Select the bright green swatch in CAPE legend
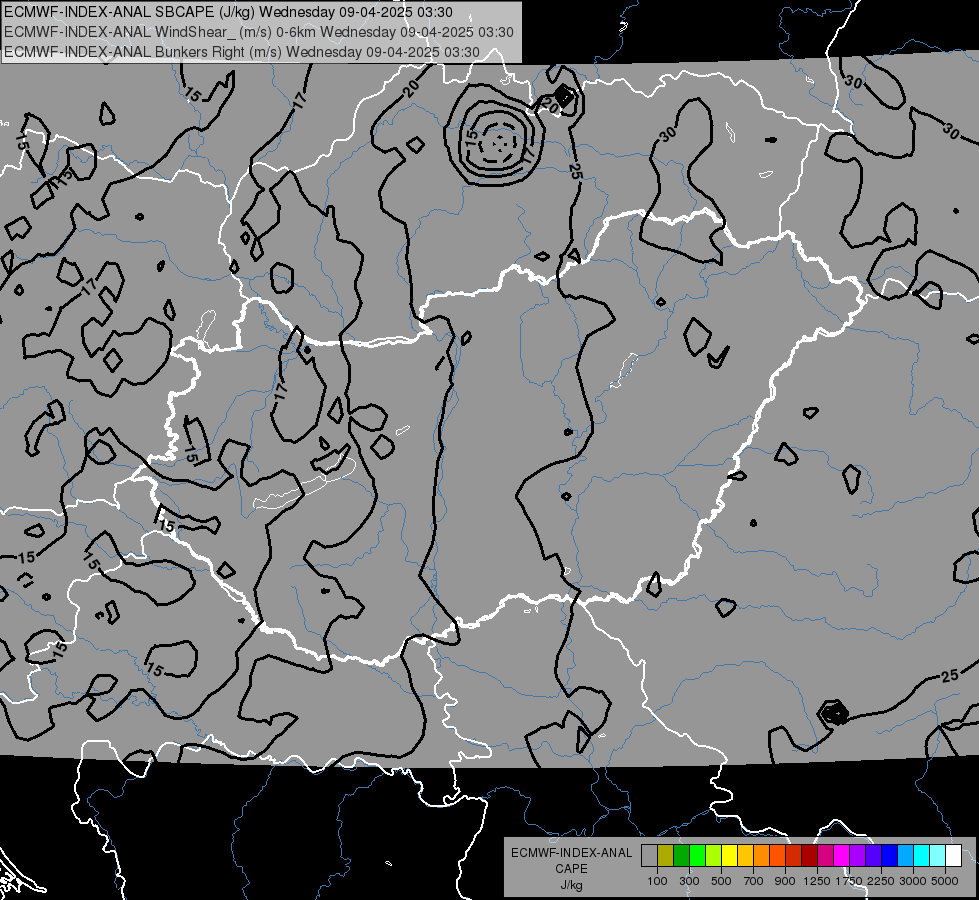This screenshot has width=979, height=900. [x=697, y=856]
